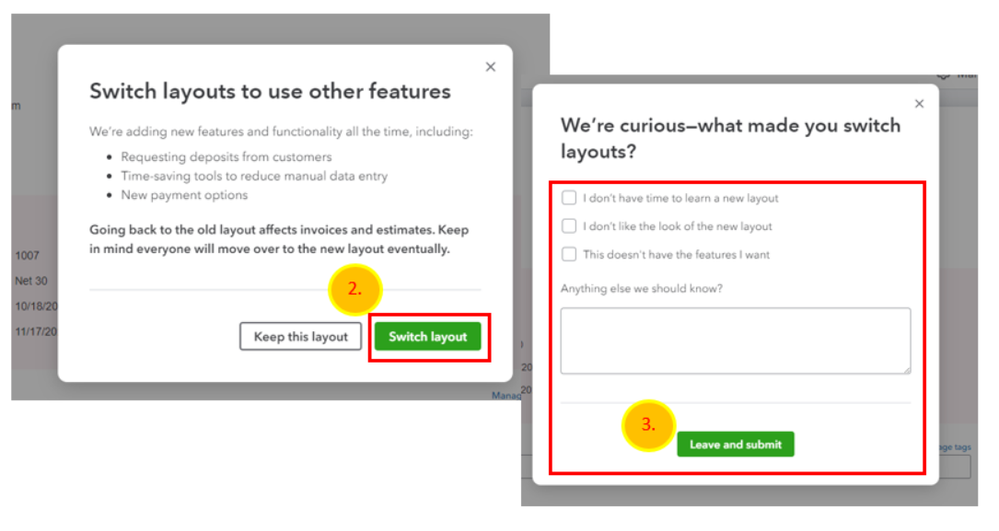Check "I don't have time to learn a new layout"
The height and width of the screenshot is (531, 999).
[x=569, y=198]
